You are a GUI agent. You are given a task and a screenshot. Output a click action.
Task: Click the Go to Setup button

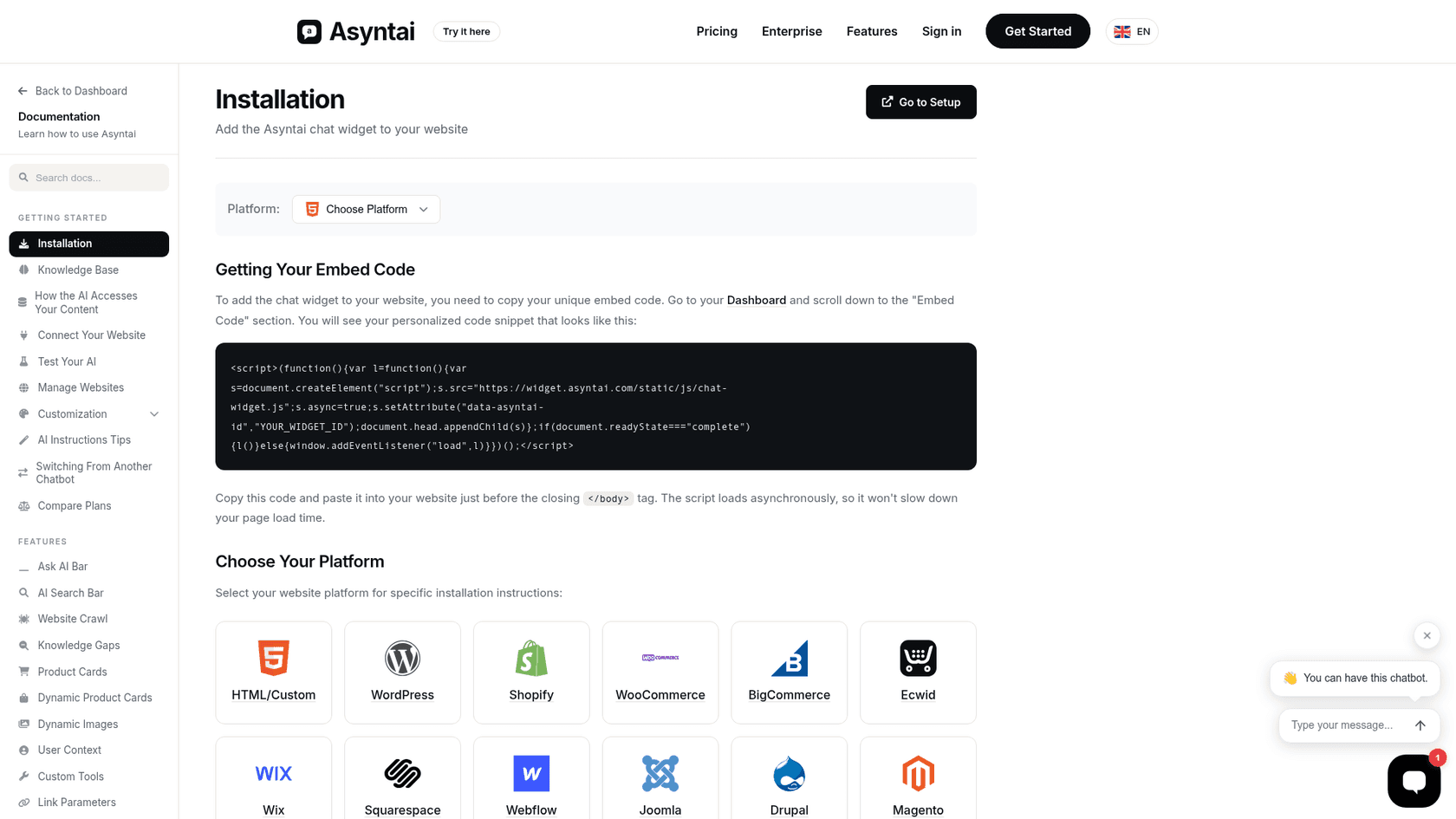click(x=921, y=102)
